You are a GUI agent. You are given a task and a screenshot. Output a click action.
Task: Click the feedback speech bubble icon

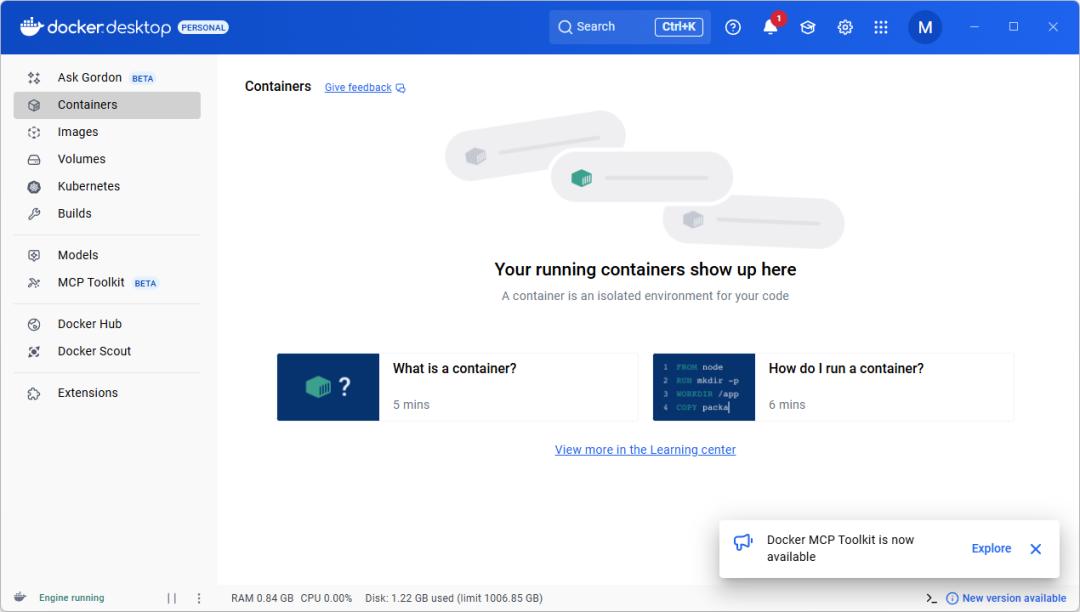(401, 88)
